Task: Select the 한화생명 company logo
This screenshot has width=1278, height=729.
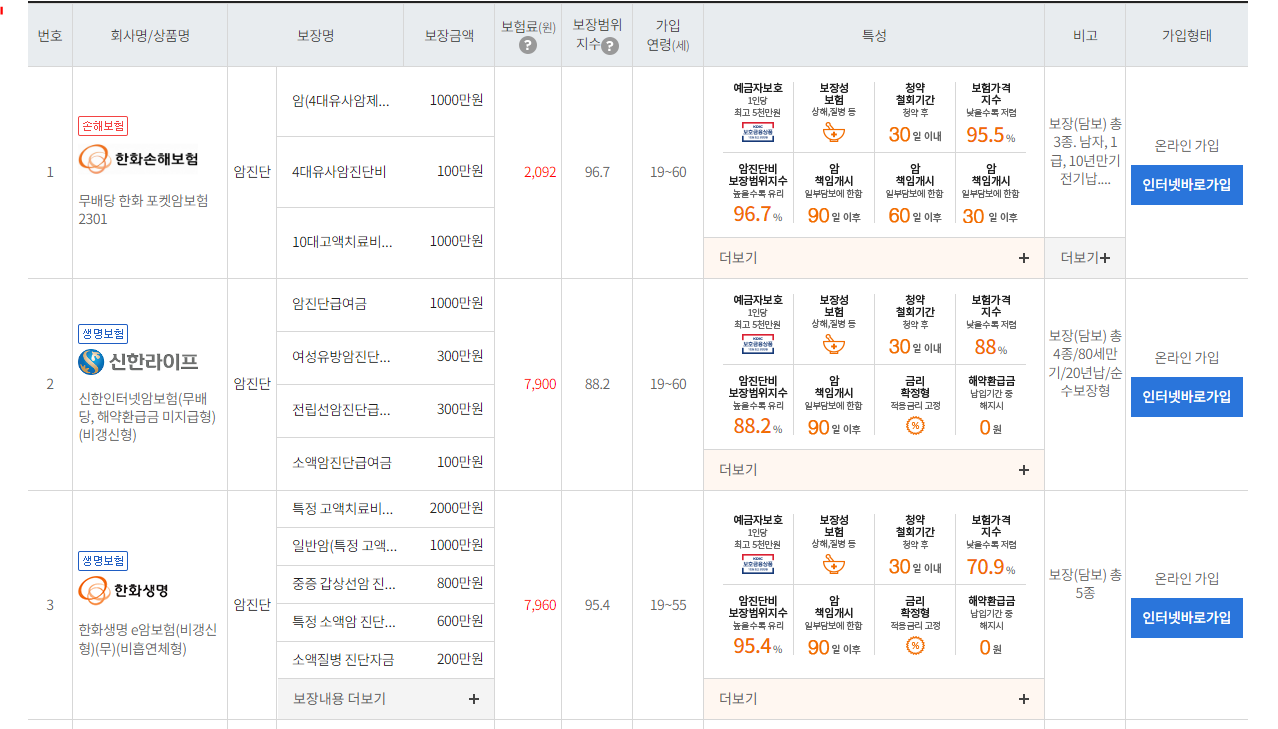Action: [x=123, y=590]
